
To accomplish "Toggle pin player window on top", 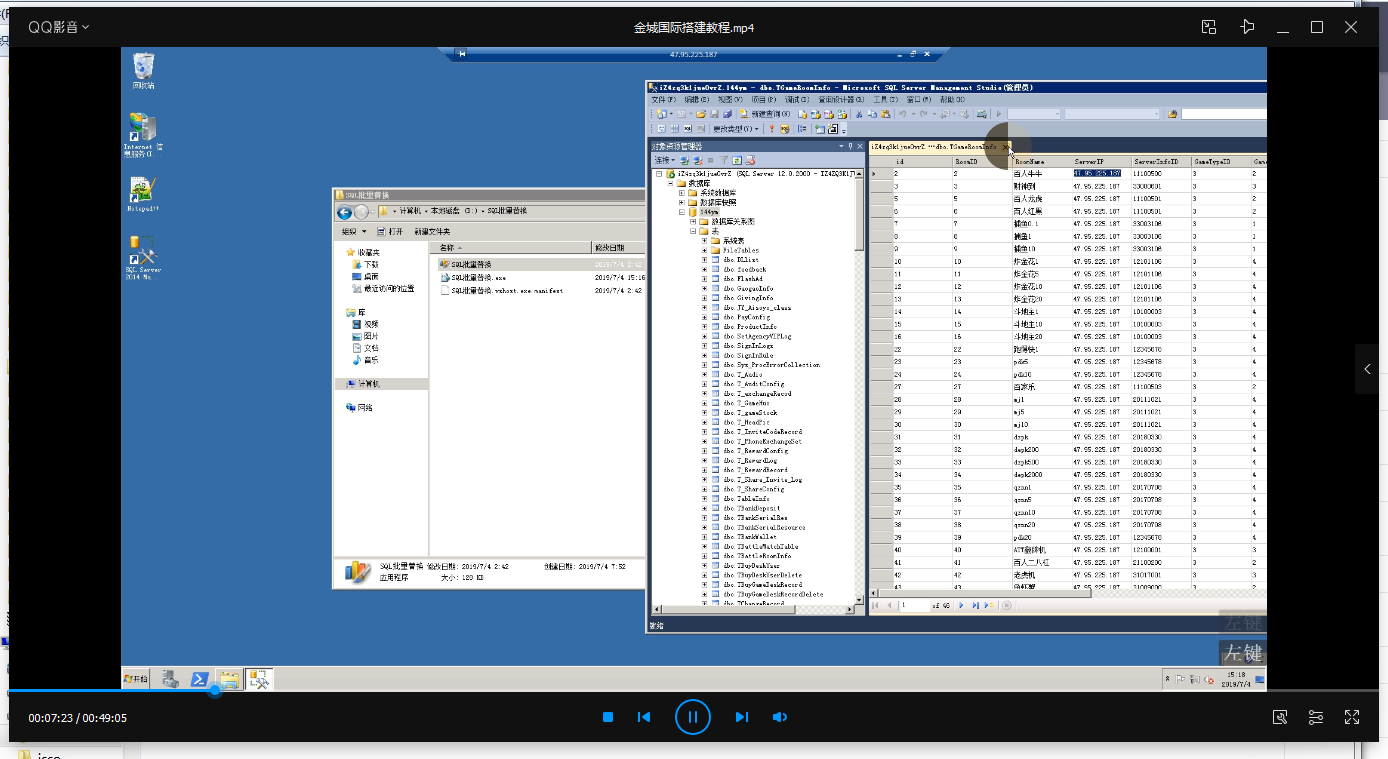I will click(1246, 27).
